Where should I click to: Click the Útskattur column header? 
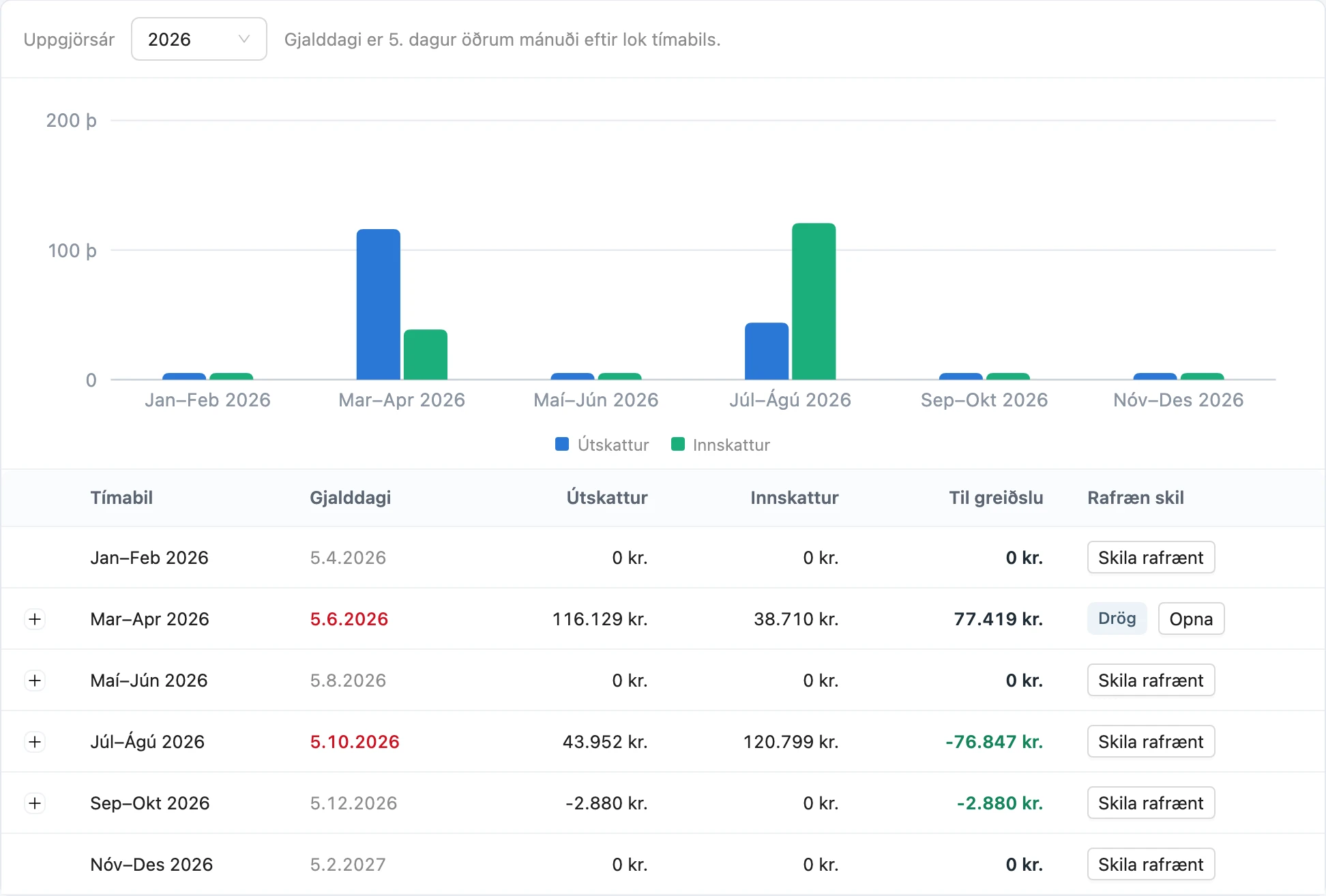coord(607,498)
